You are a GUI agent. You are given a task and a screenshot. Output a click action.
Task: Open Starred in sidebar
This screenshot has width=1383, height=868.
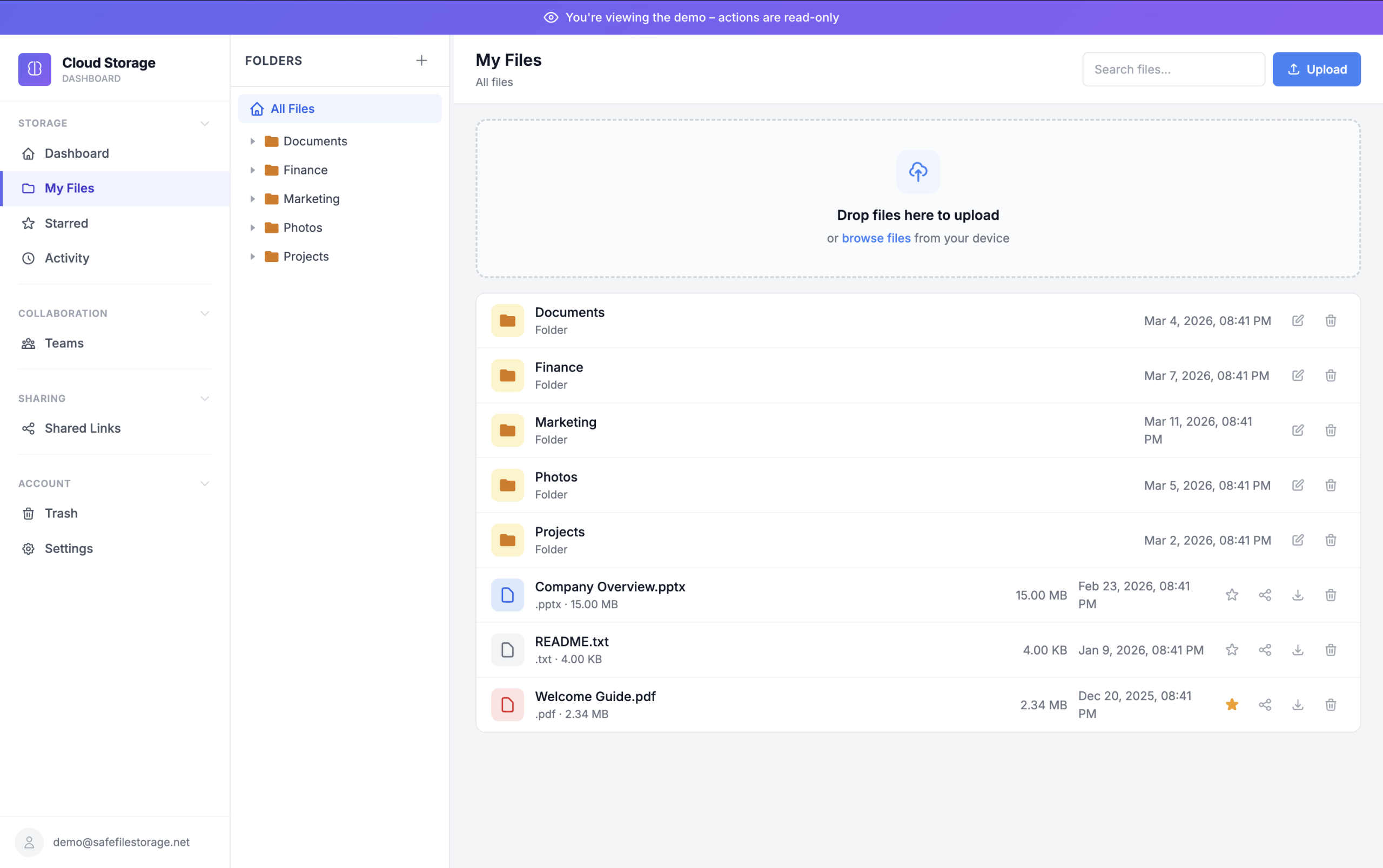click(115, 223)
